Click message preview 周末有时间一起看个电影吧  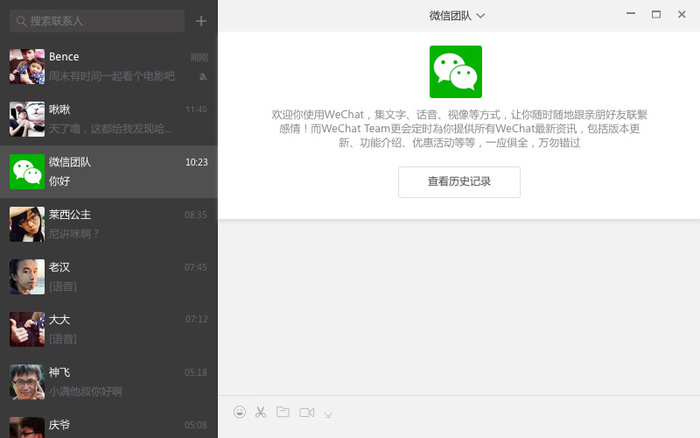point(112,76)
